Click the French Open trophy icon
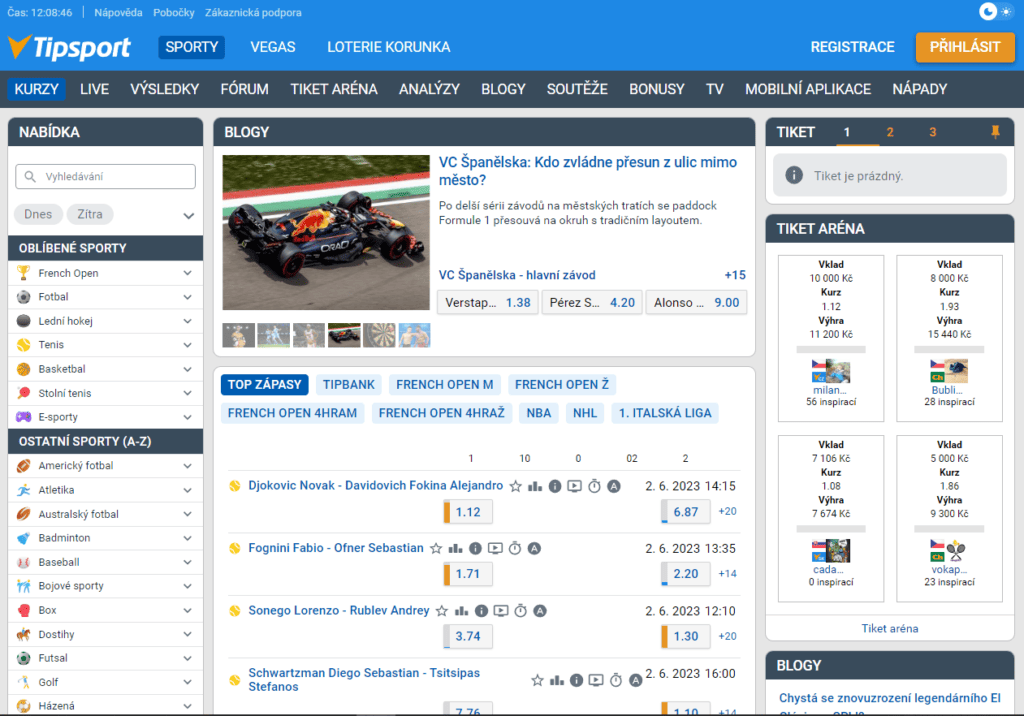This screenshot has width=1024, height=716. 24,273
